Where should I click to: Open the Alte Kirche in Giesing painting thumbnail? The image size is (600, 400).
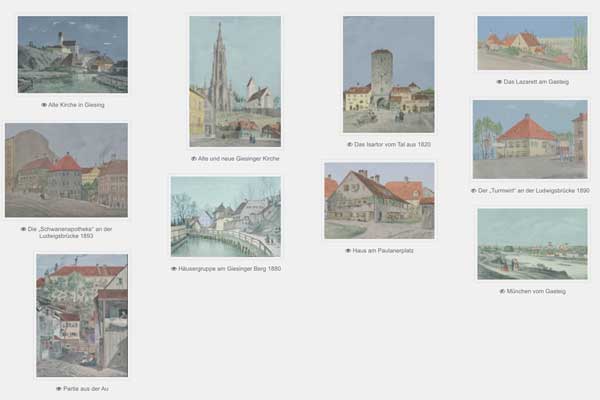click(x=73, y=54)
